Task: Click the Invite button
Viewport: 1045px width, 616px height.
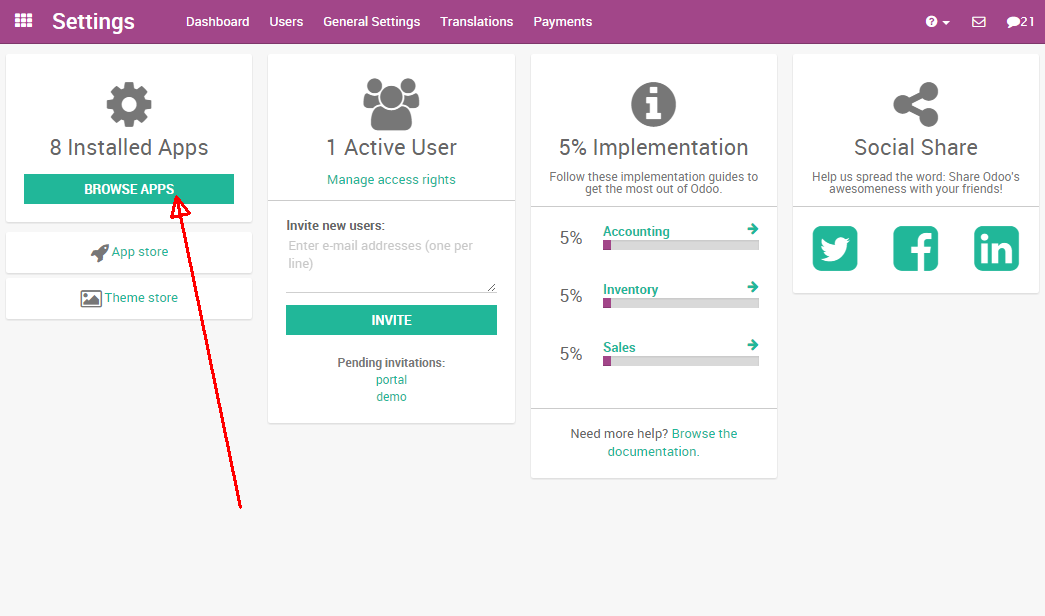Action: [391, 320]
